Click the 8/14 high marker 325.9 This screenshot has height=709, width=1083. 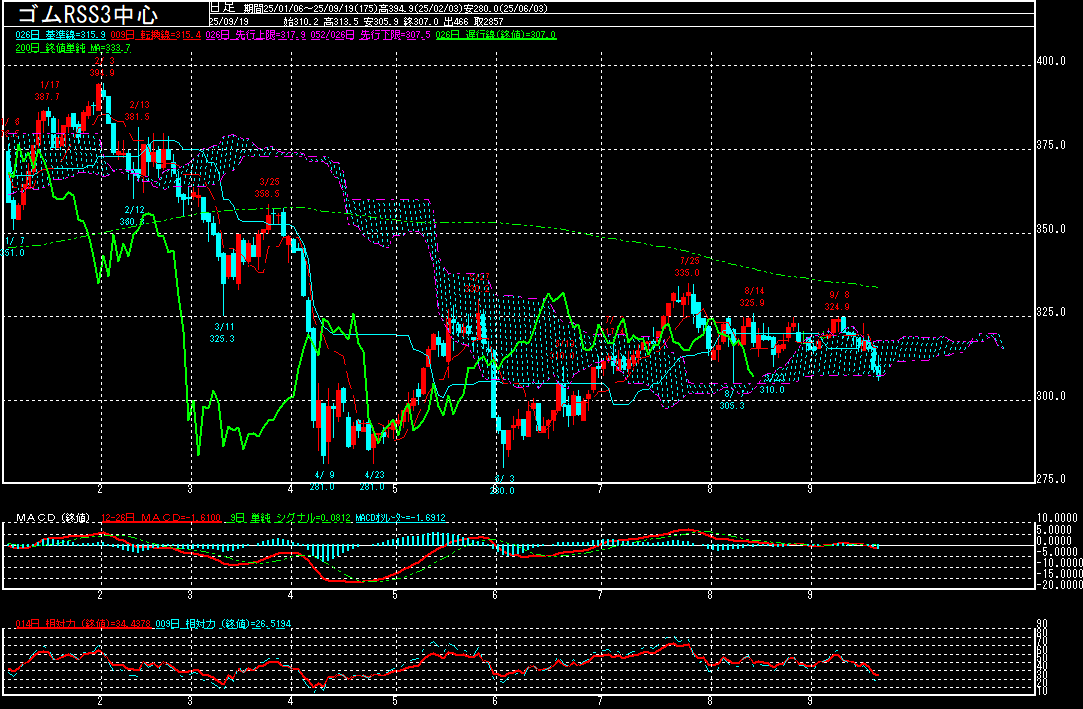(752, 296)
